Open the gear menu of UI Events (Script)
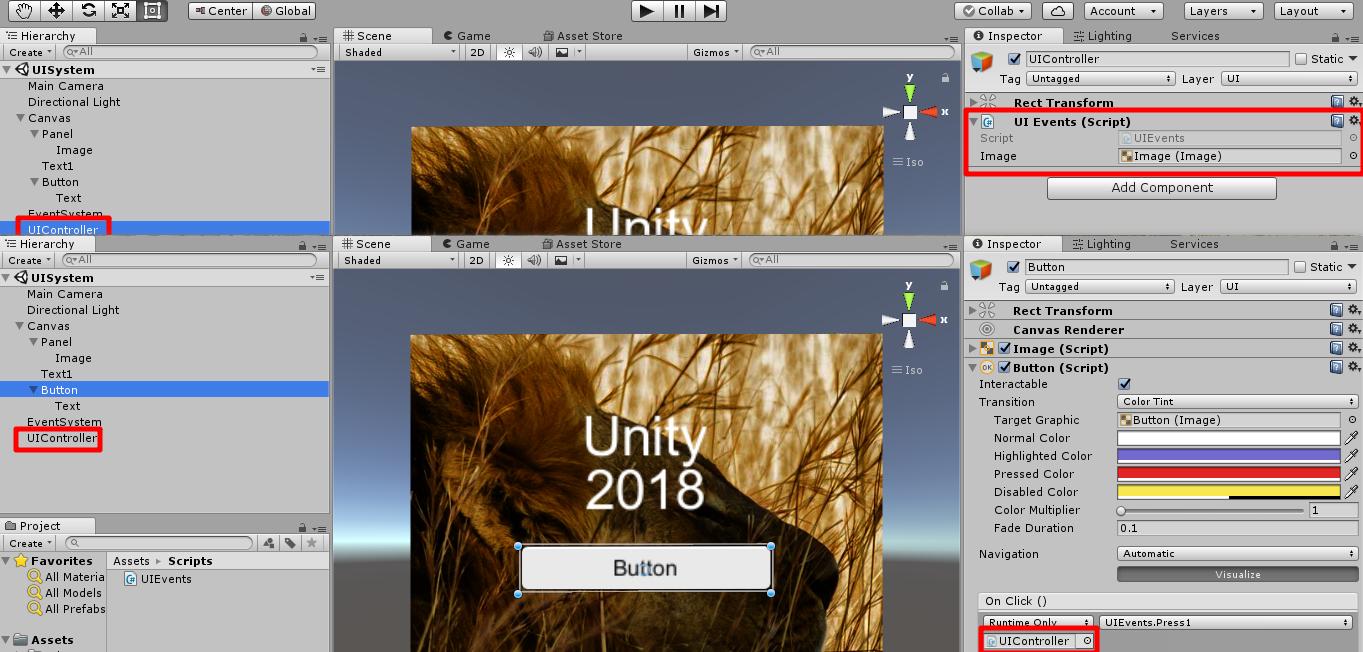 point(1354,121)
